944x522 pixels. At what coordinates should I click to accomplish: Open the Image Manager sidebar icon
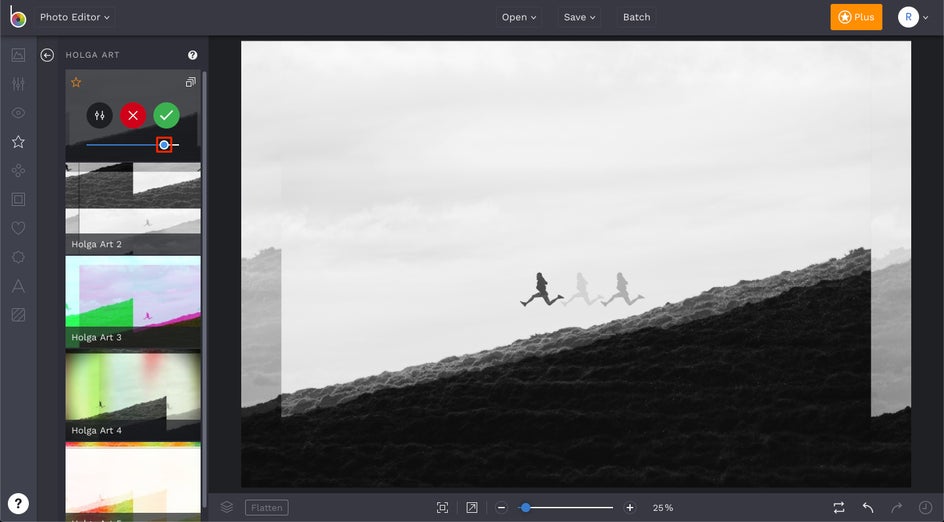tap(18, 55)
